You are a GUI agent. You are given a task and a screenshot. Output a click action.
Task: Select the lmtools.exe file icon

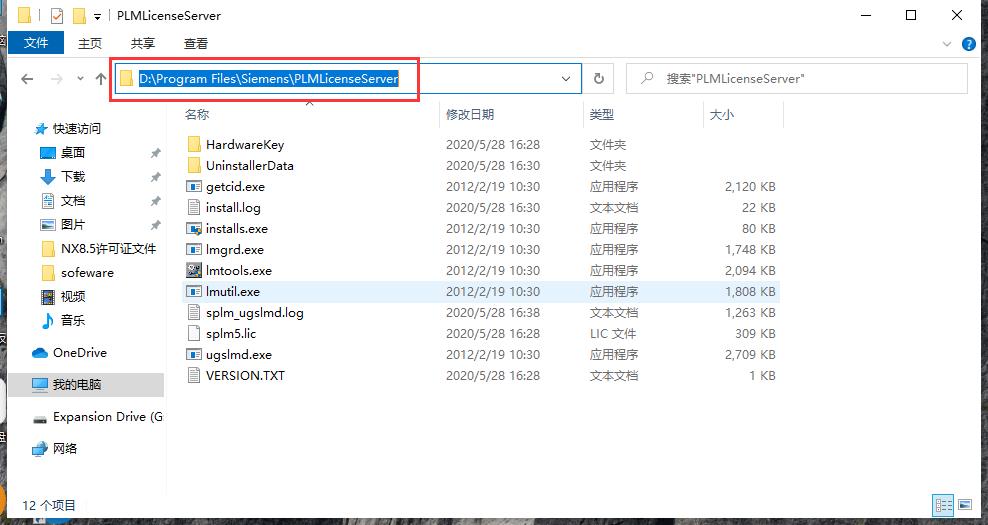point(194,270)
